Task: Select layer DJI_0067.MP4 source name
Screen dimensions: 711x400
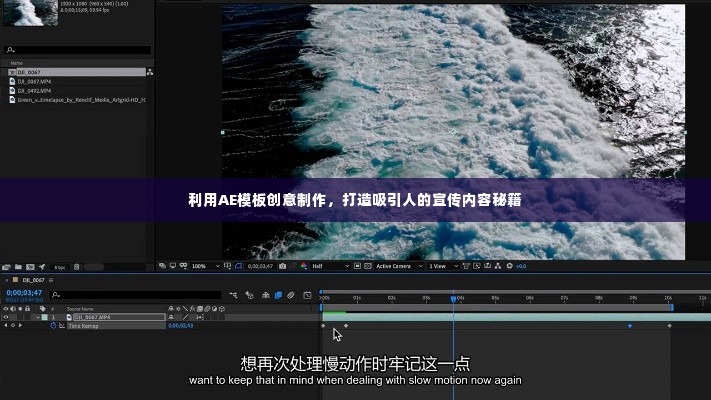Action: (x=119, y=317)
